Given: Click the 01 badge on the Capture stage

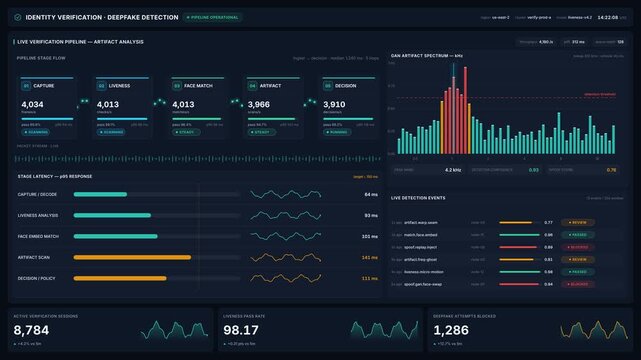Looking at the screenshot, I should [26, 86].
